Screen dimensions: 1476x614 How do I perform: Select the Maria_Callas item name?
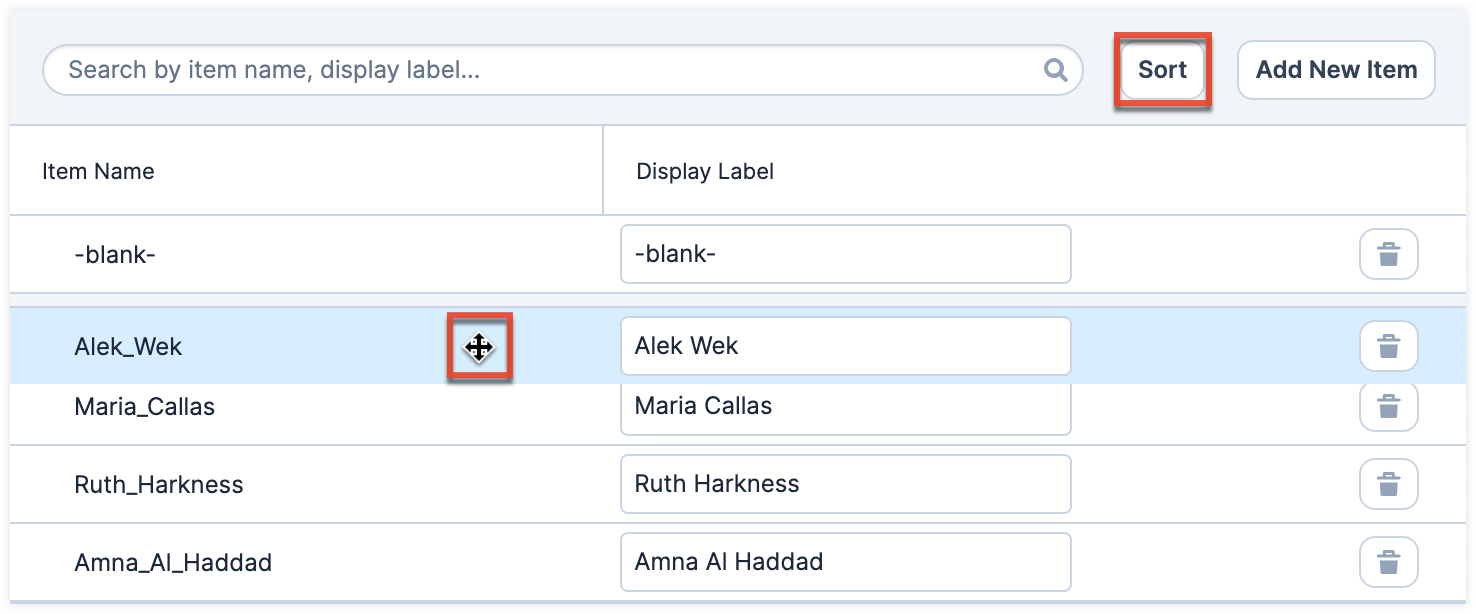click(144, 407)
